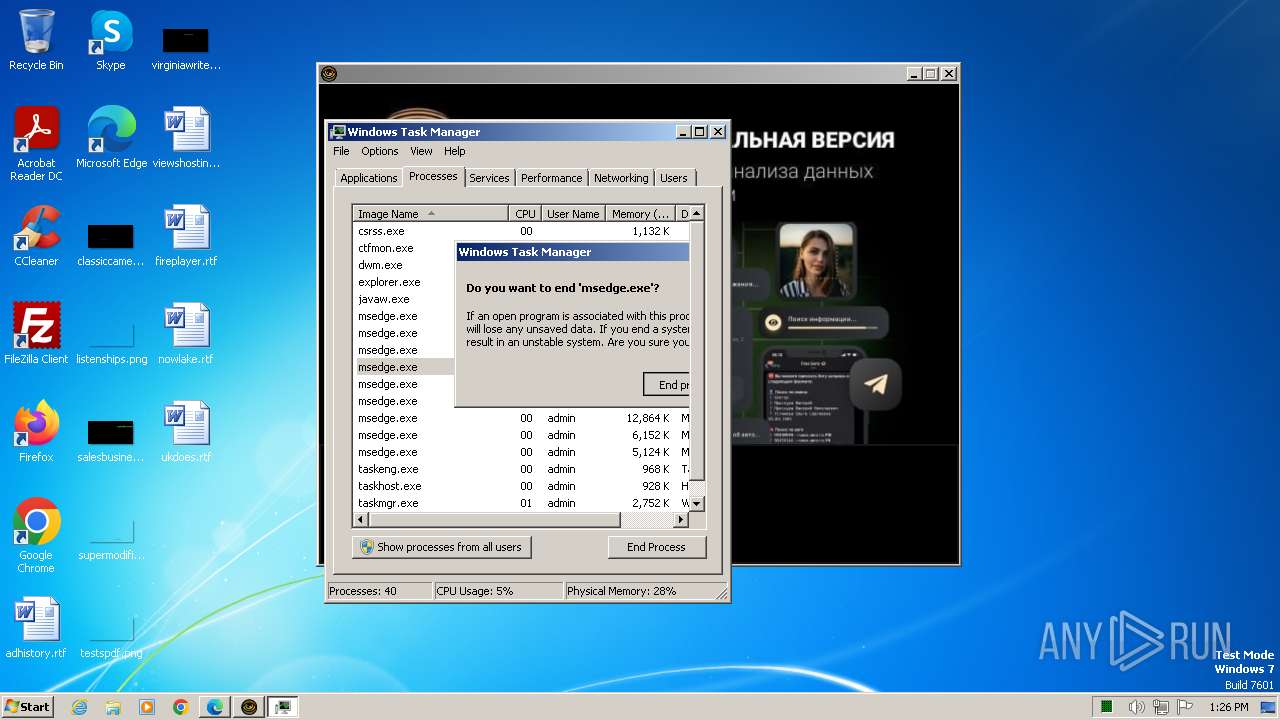Screen dimensions: 1280x720
Task: Click Show processes from all users
Action: tap(441, 547)
